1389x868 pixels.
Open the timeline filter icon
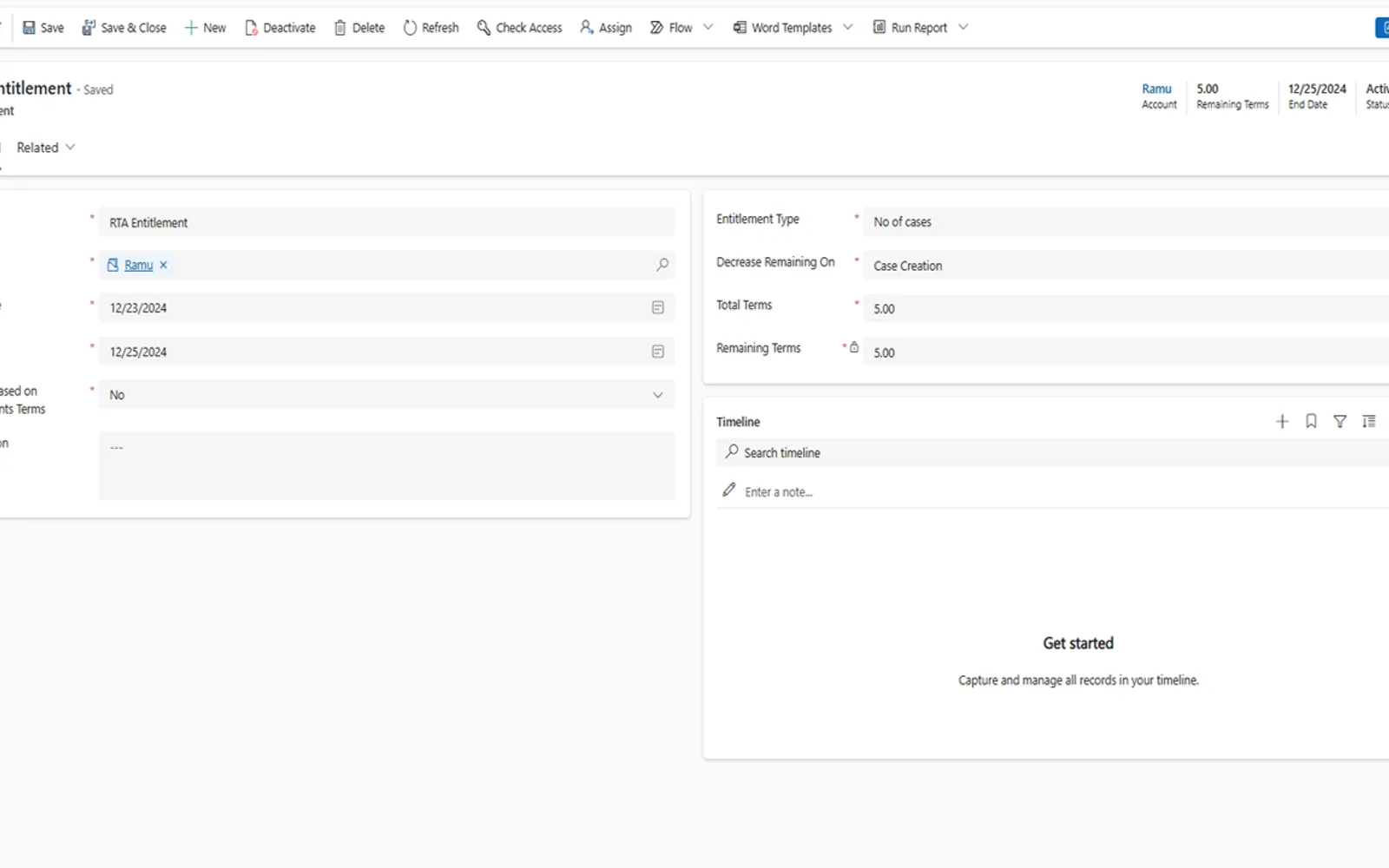click(1340, 421)
